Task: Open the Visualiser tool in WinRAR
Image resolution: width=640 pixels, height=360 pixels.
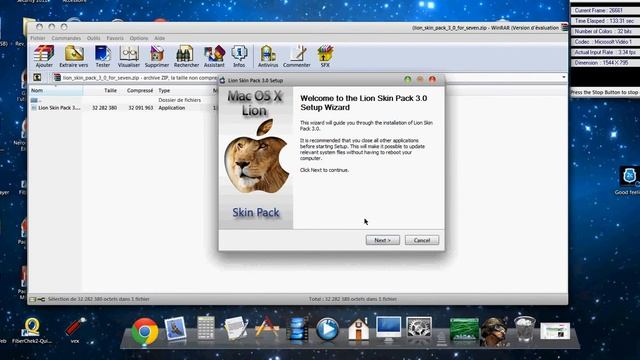Action: click(129, 56)
